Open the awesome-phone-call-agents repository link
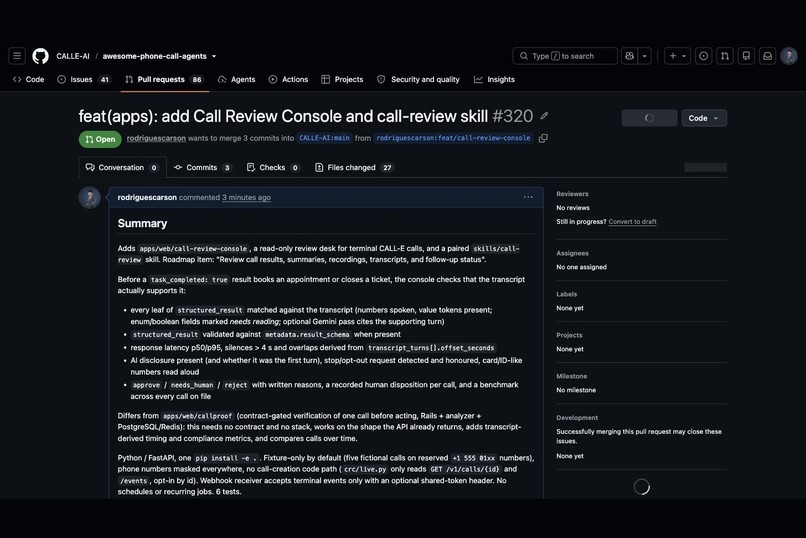 coord(154,56)
